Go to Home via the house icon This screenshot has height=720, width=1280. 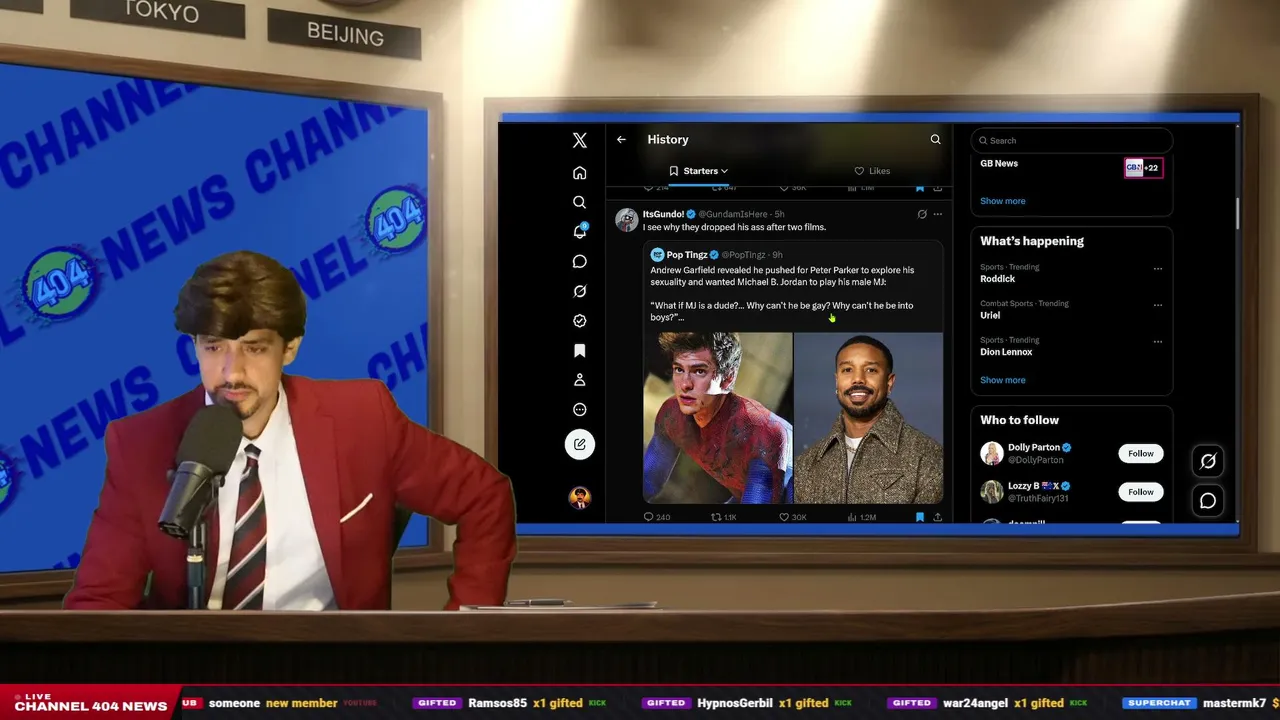coord(579,173)
